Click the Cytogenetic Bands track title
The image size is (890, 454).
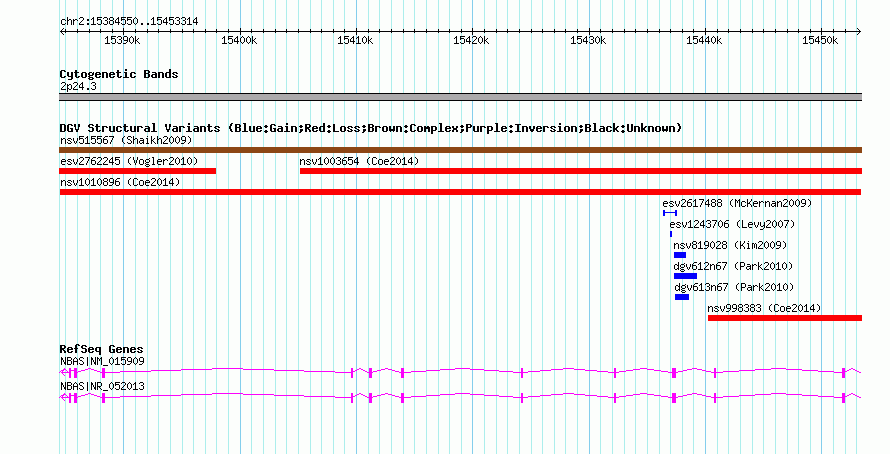119,74
